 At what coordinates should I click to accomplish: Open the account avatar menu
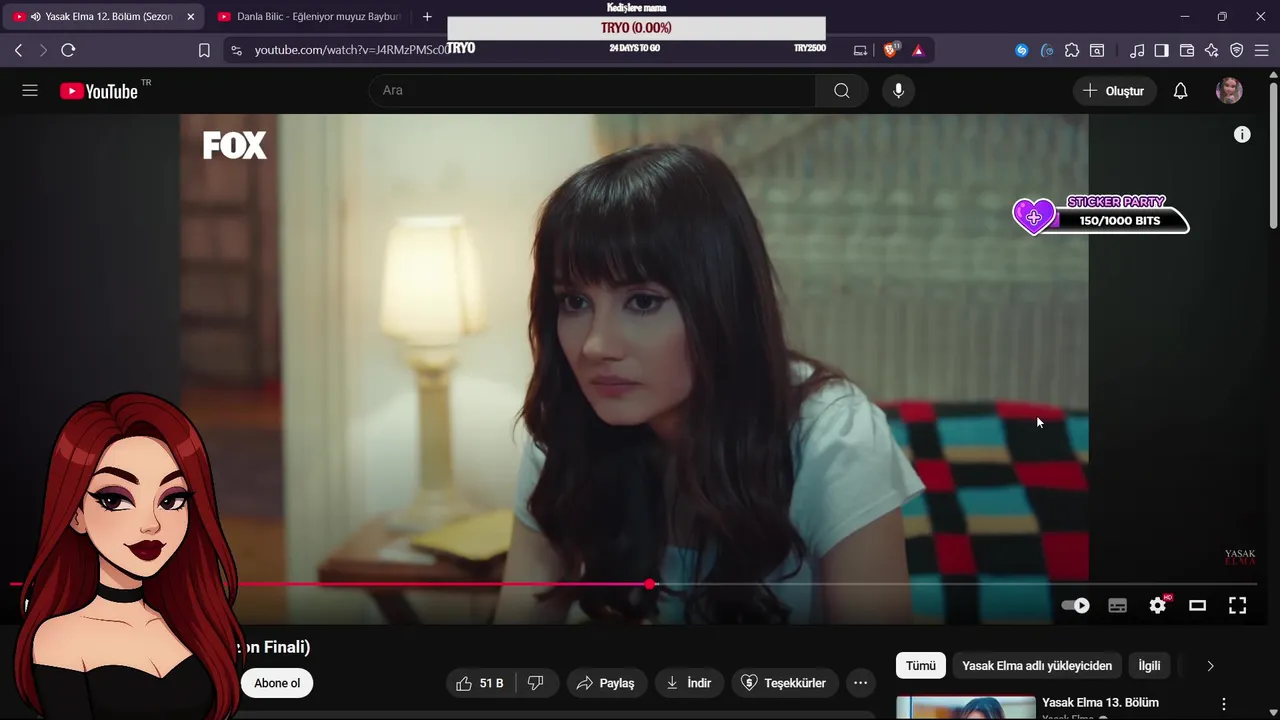1229,91
